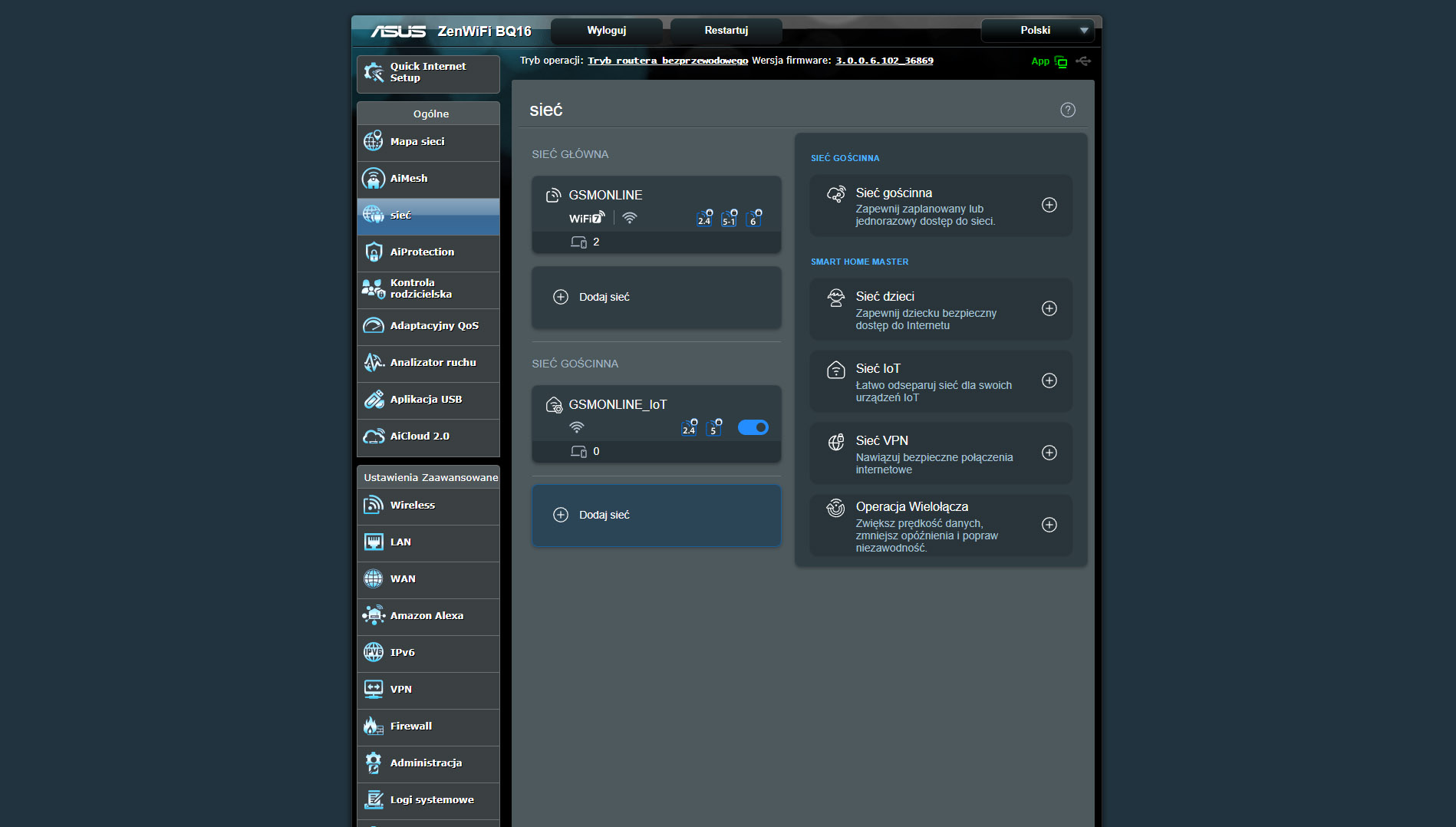Expand Sieć IoT plus button

click(1049, 381)
